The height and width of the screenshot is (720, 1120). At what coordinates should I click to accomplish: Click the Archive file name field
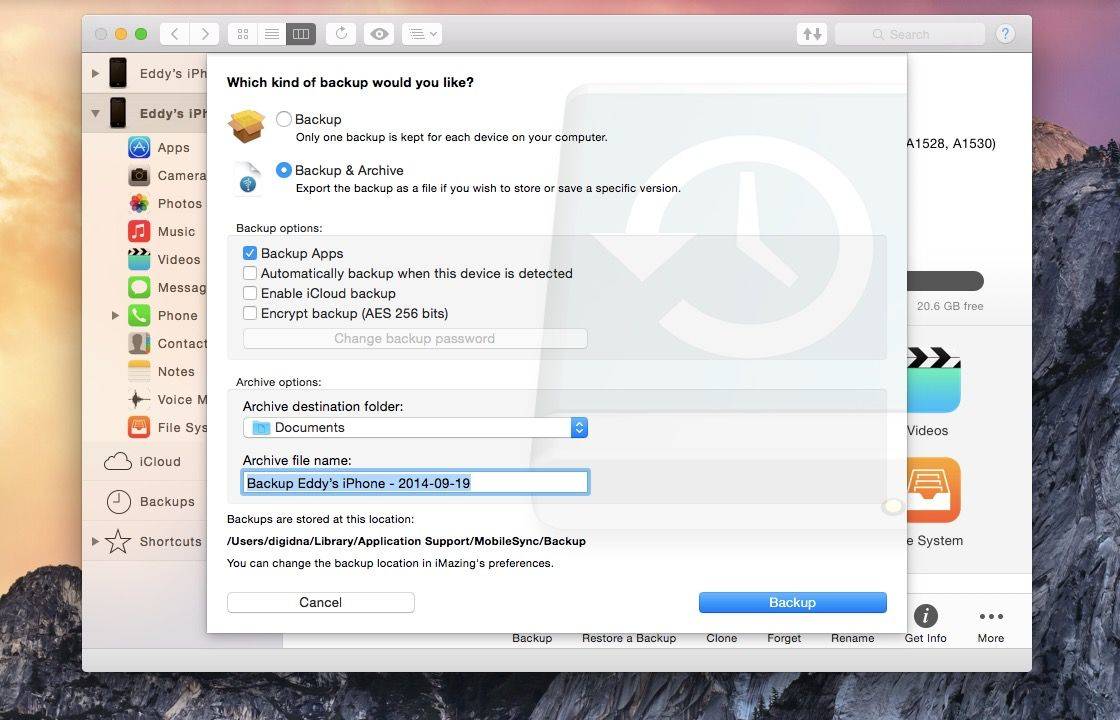(x=415, y=483)
